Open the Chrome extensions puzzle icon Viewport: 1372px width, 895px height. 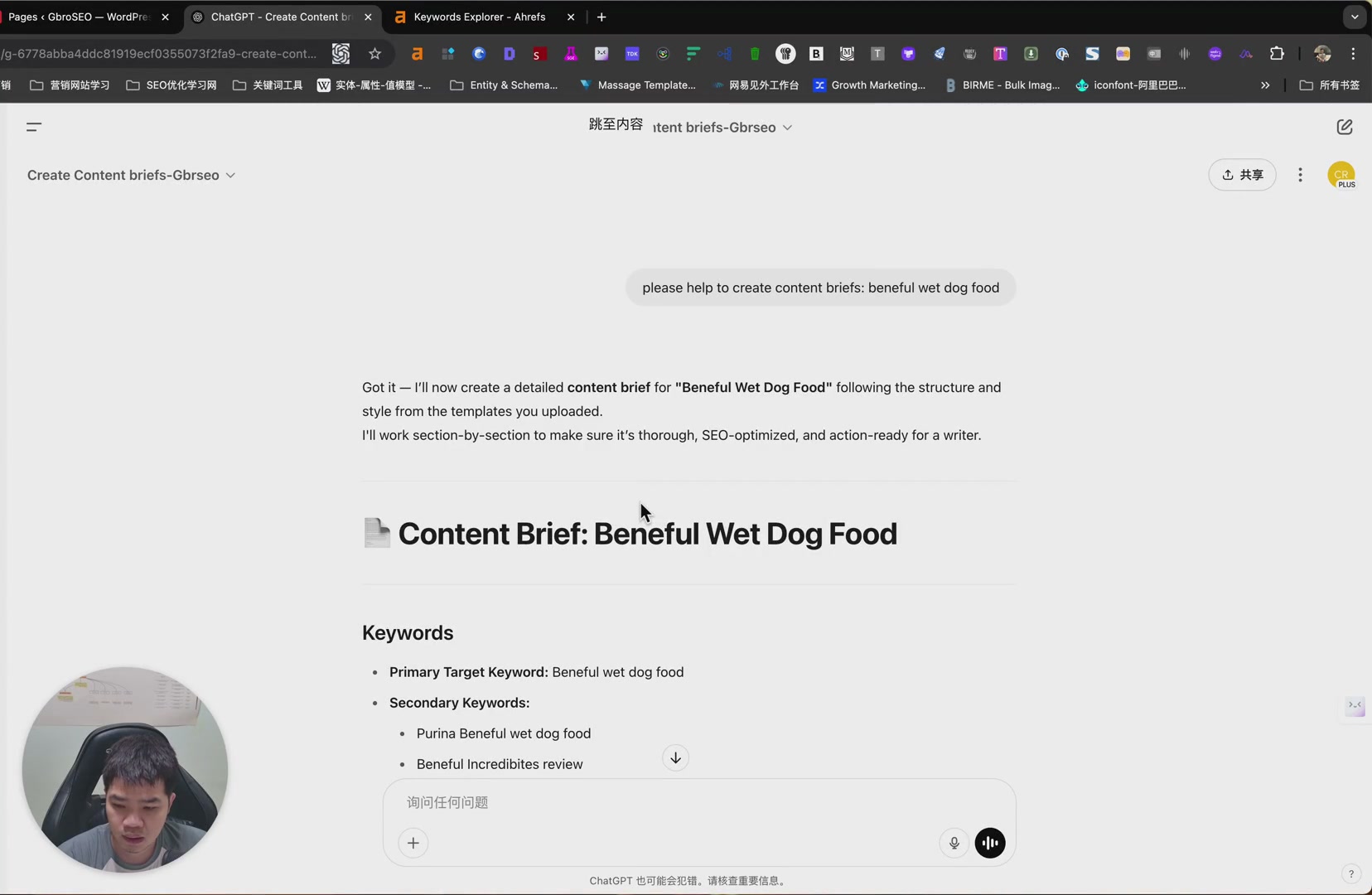tap(1277, 54)
